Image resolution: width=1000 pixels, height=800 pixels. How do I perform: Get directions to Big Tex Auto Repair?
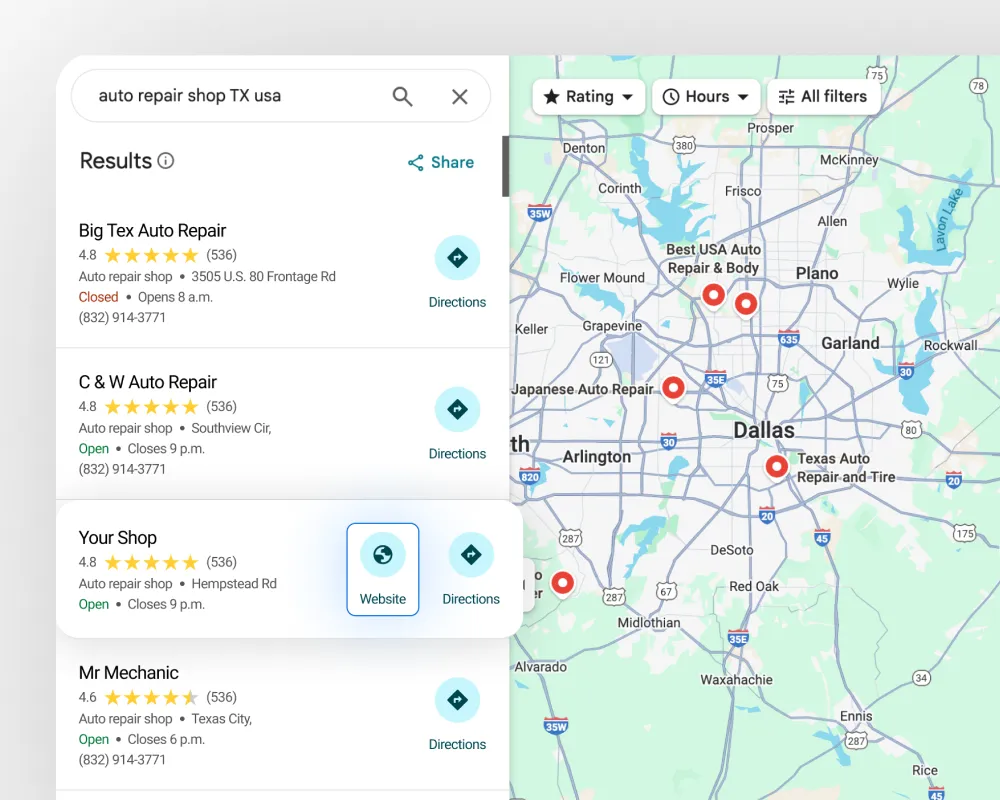coord(457,258)
